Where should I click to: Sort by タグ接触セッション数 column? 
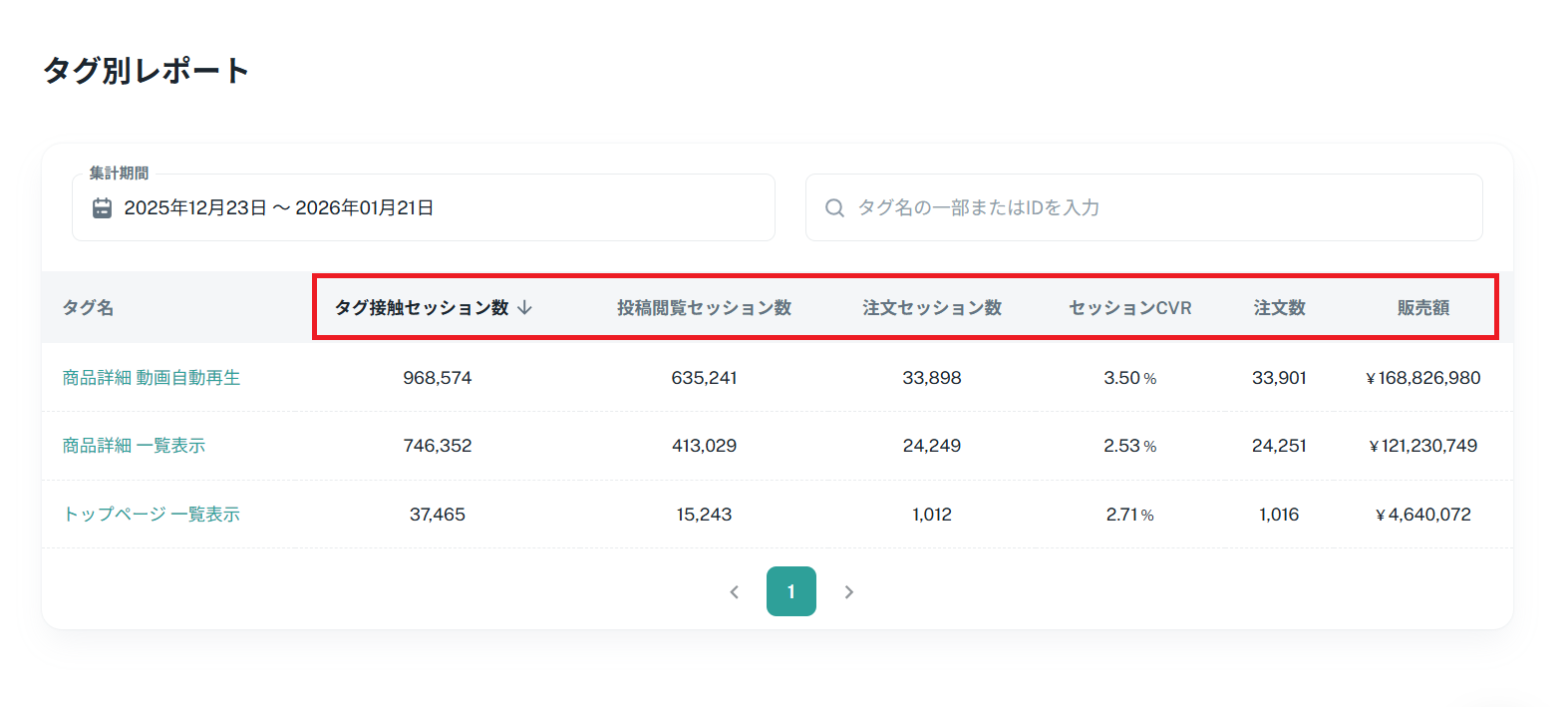point(422,307)
